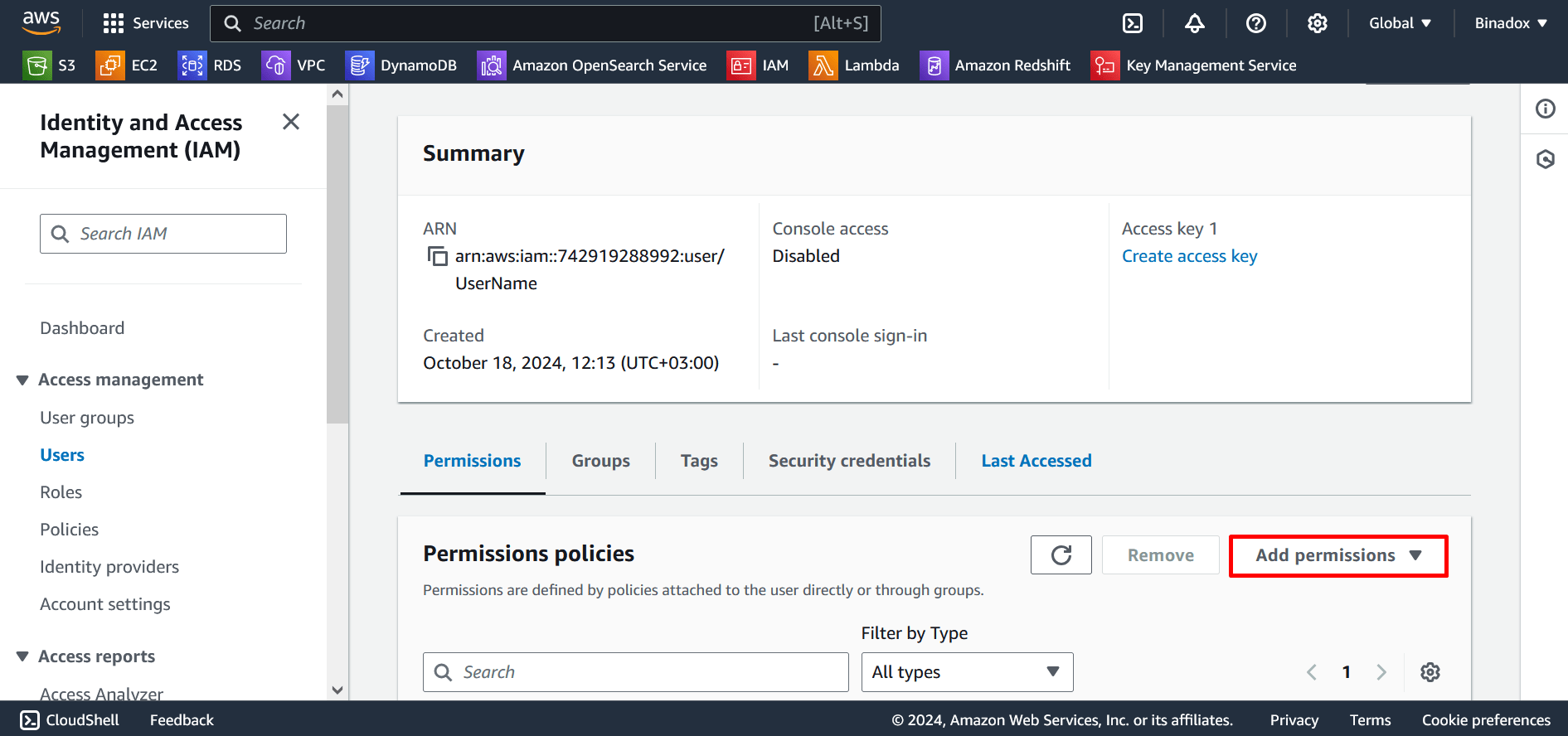This screenshot has width=1568, height=736.
Task: Click the Remove button
Action: tap(1161, 555)
